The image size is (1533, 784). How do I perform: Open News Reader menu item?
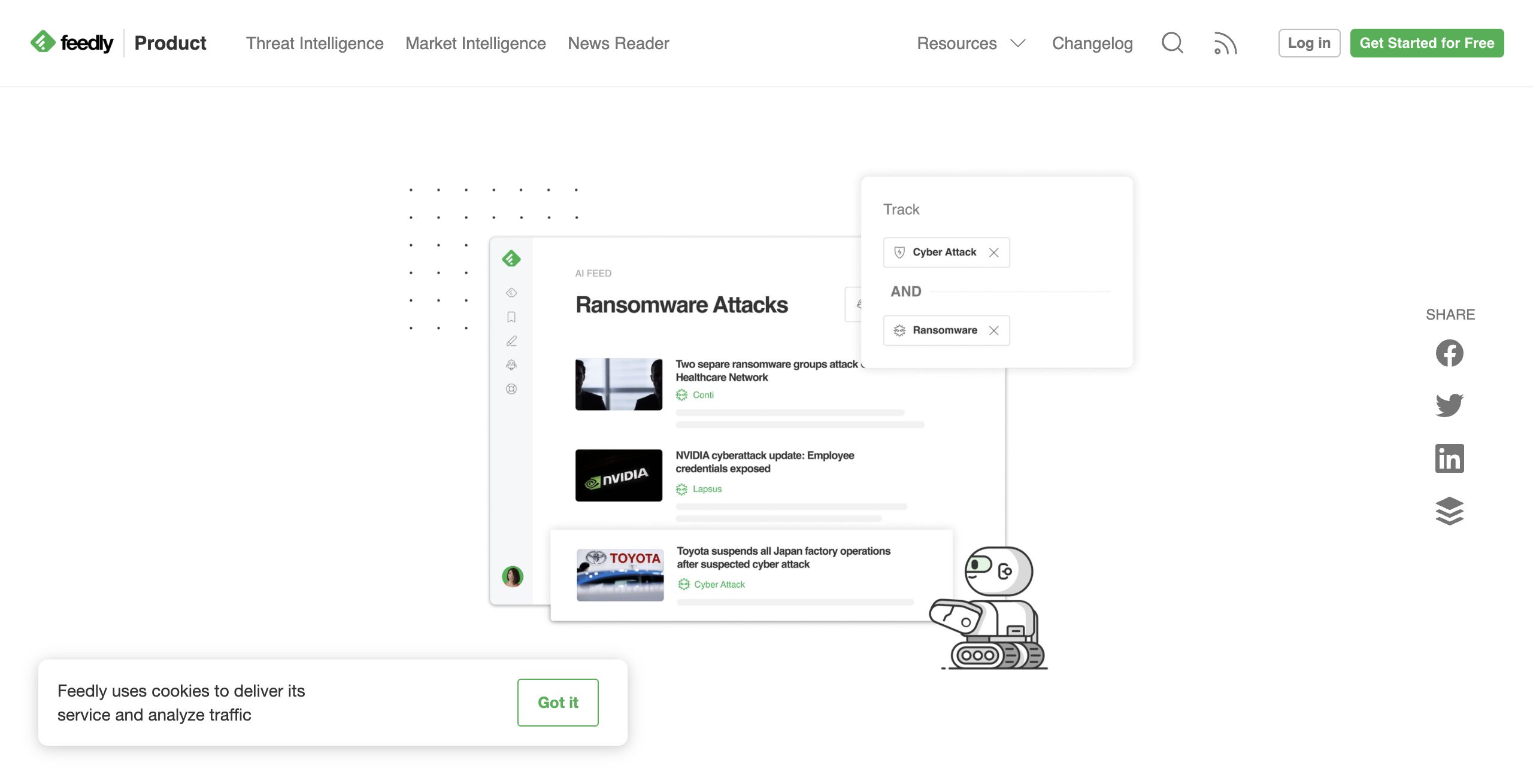[x=618, y=43]
